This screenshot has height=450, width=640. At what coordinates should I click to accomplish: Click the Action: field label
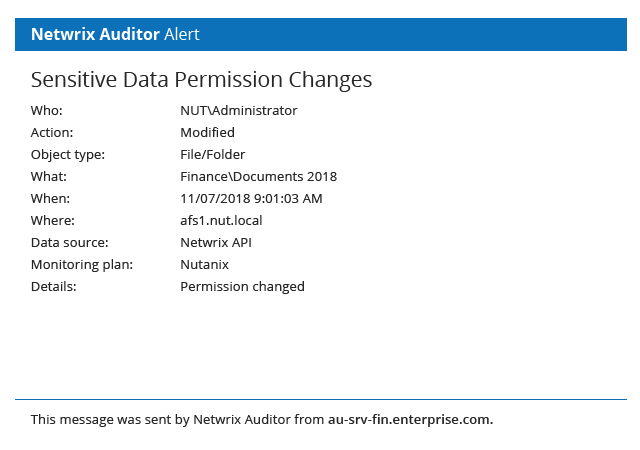coord(52,132)
